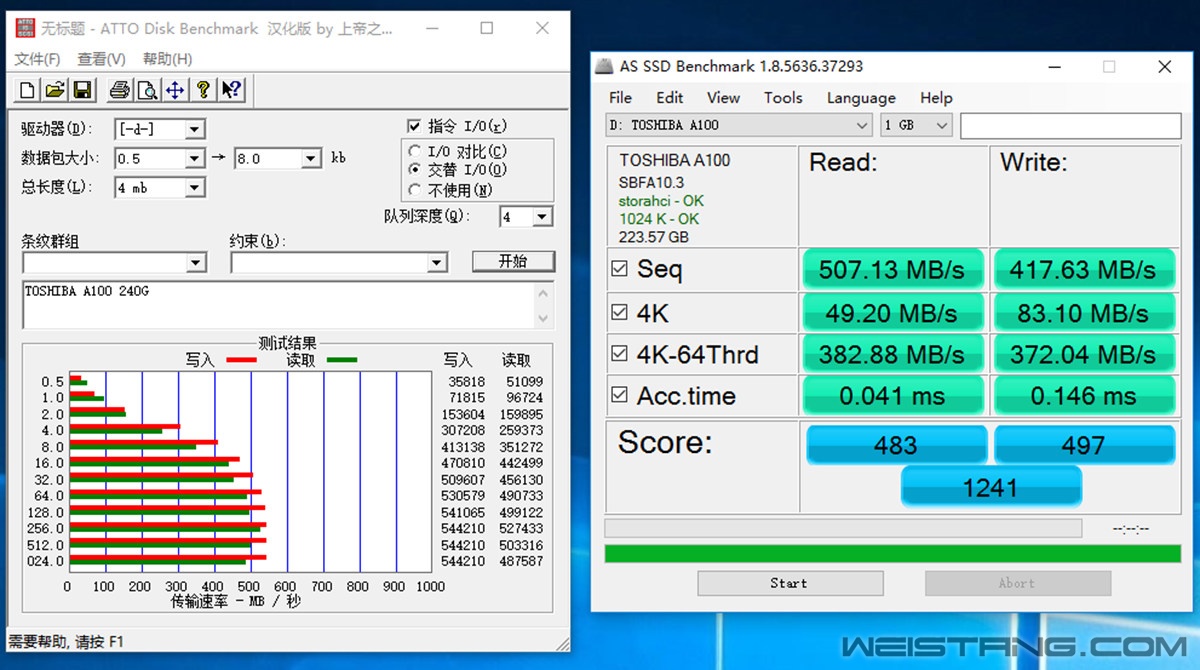Click the Abort button in AS SSD
1200x670 pixels.
click(1017, 583)
